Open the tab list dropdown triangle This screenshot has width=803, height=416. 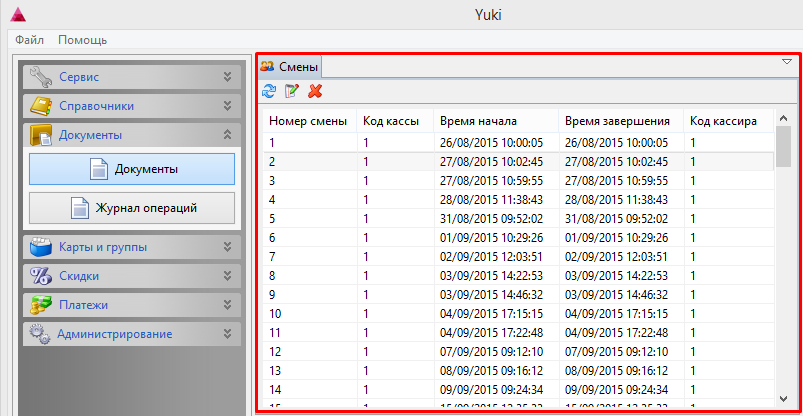(x=787, y=62)
